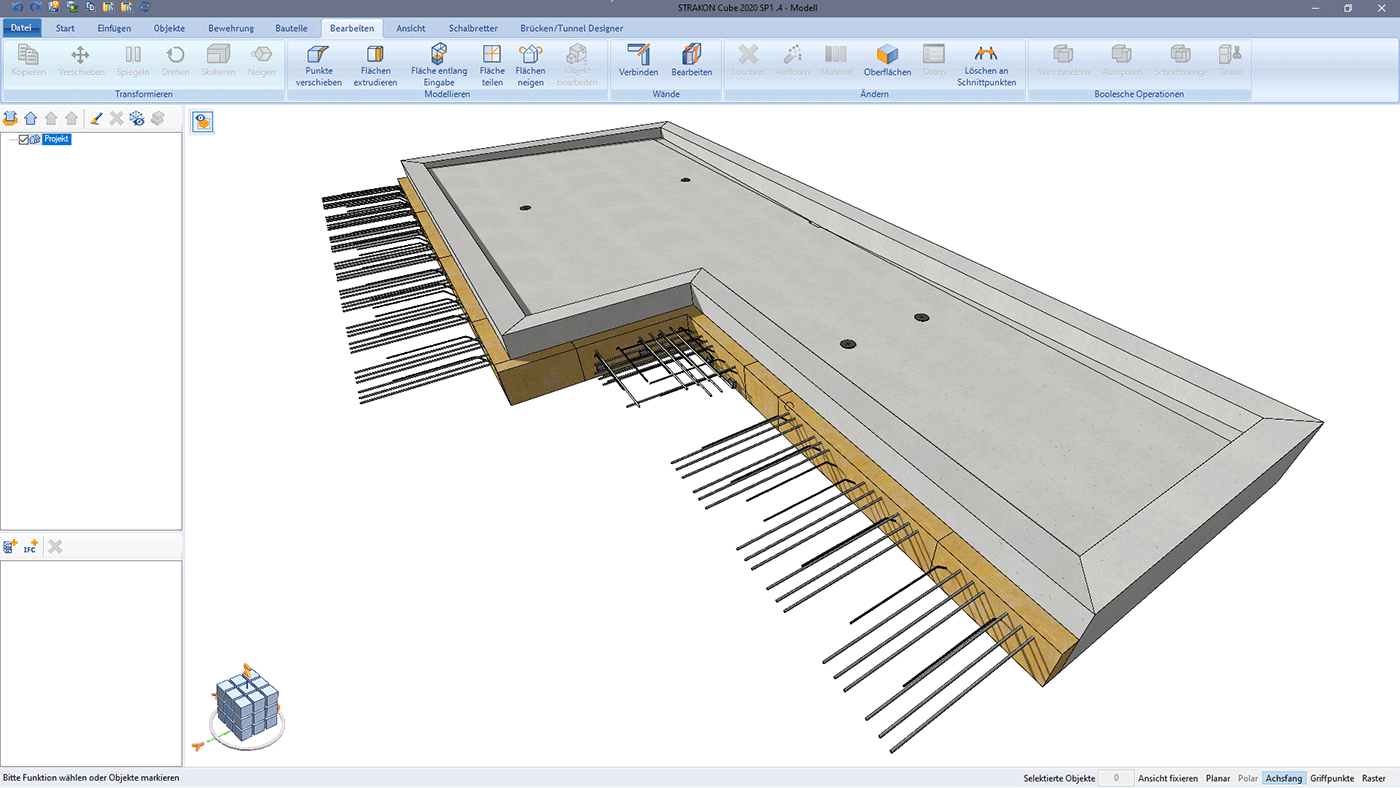
Task: Uncheck the Projekt tree checkbox
Action: pos(24,140)
